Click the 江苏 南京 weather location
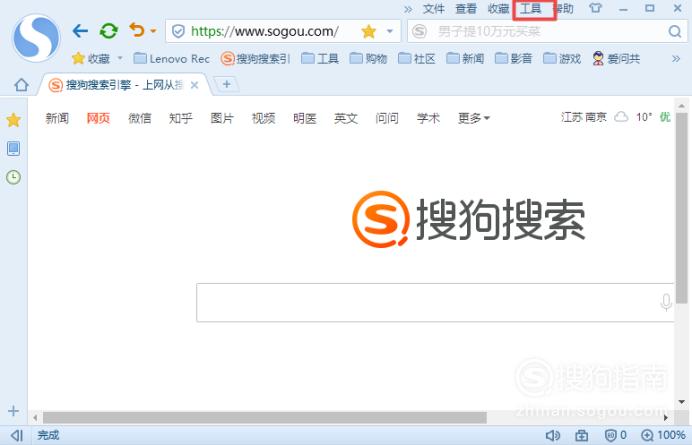The image size is (692, 445). 583,117
